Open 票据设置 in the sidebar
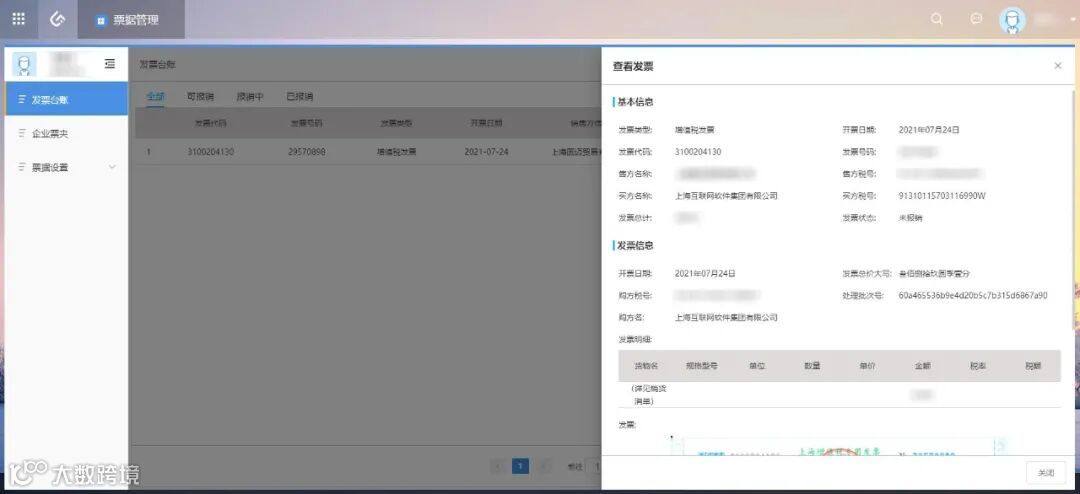The image size is (1080, 494). point(66,167)
